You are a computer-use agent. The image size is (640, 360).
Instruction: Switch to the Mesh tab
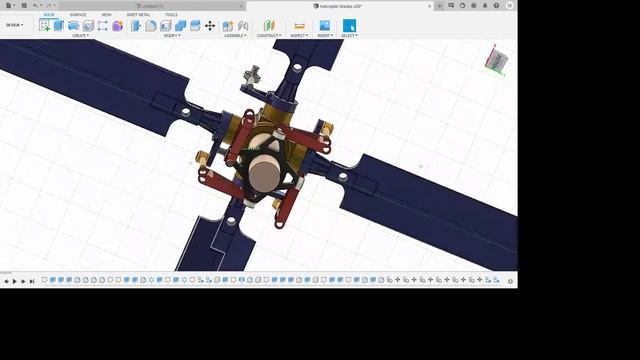(x=106, y=15)
